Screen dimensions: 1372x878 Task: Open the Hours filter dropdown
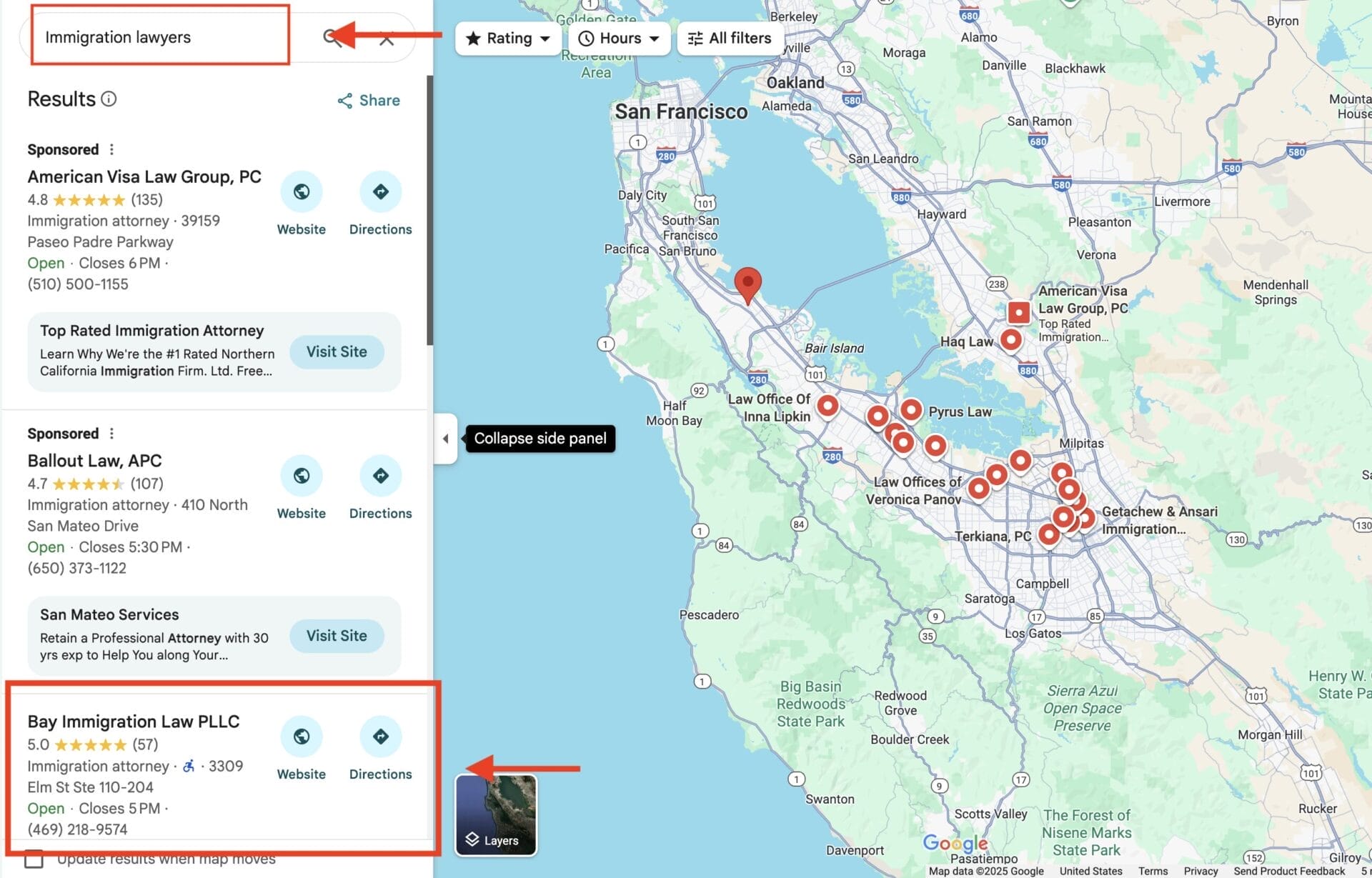(x=619, y=39)
